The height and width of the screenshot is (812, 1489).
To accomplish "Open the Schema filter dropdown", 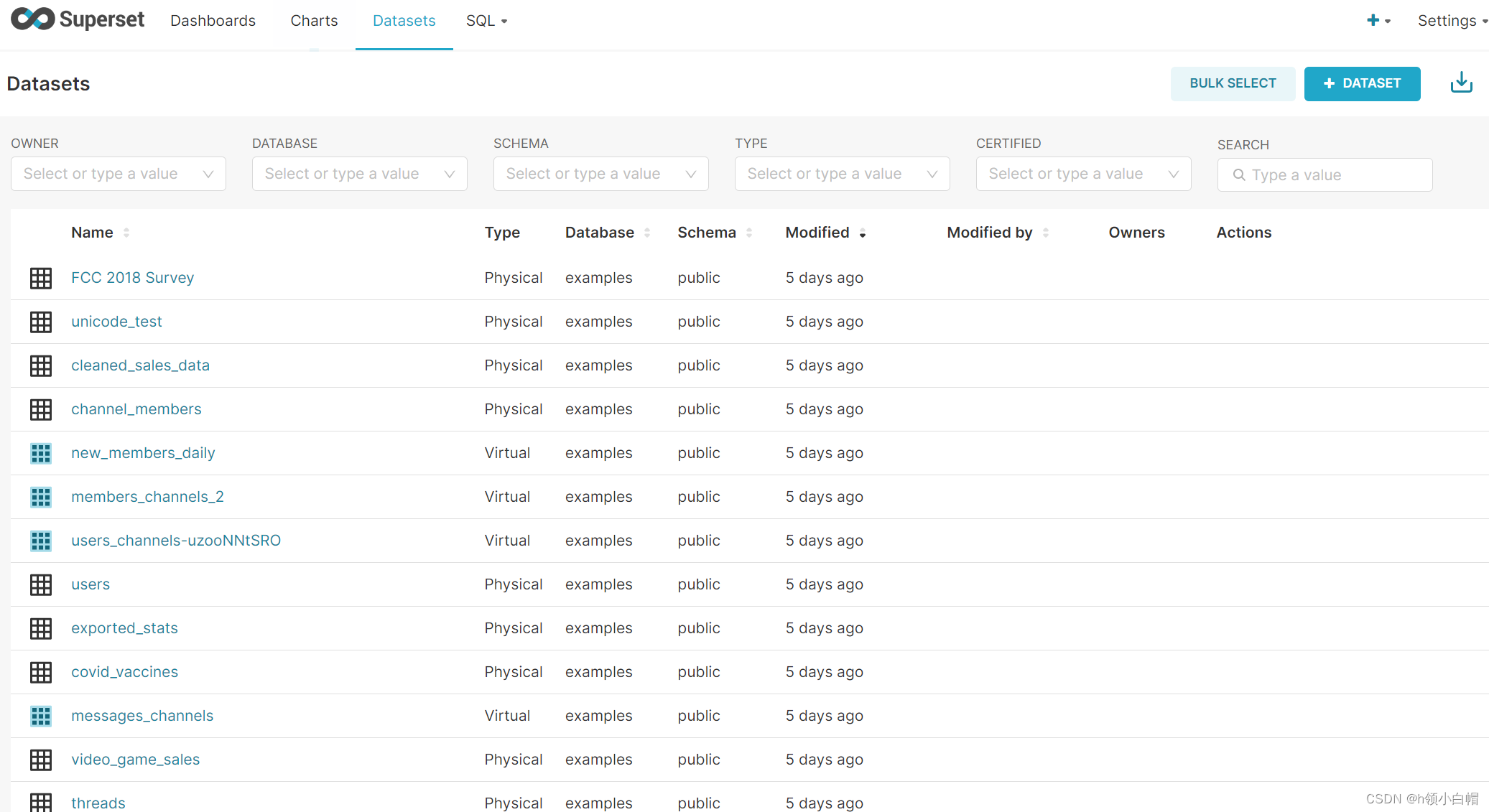I will [x=601, y=174].
